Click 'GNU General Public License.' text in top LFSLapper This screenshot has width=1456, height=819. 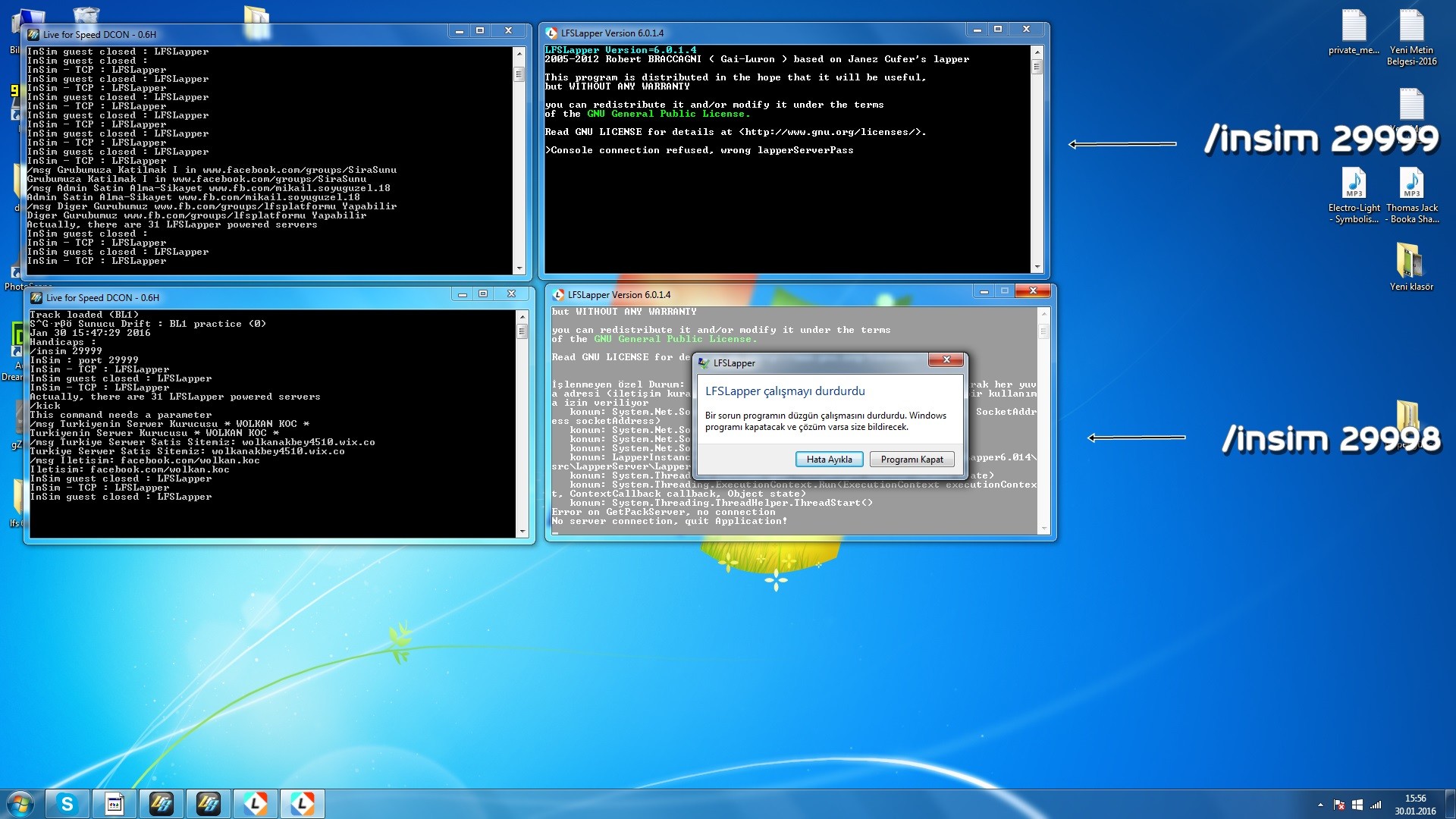pyautogui.click(x=669, y=114)
